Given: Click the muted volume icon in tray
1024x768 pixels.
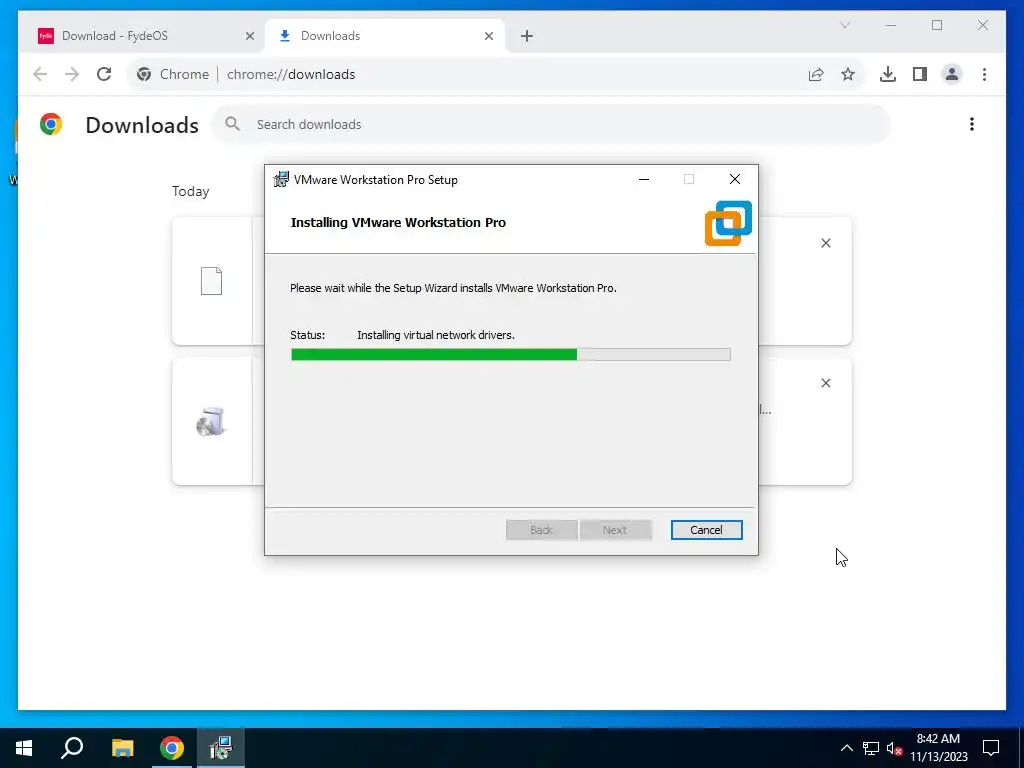Looking at the screenshot, I should pos(894,748).
